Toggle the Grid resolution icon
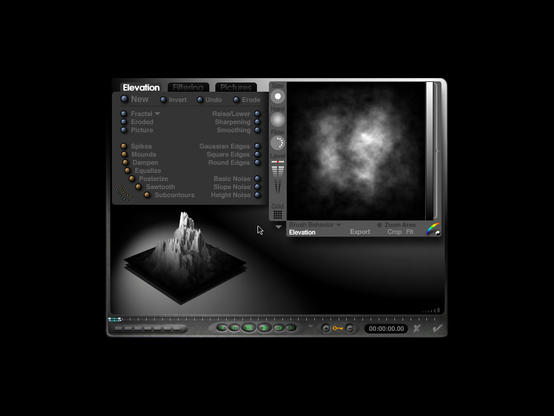Viewport: 554px width, 416px height. click(x=278, y=215)
